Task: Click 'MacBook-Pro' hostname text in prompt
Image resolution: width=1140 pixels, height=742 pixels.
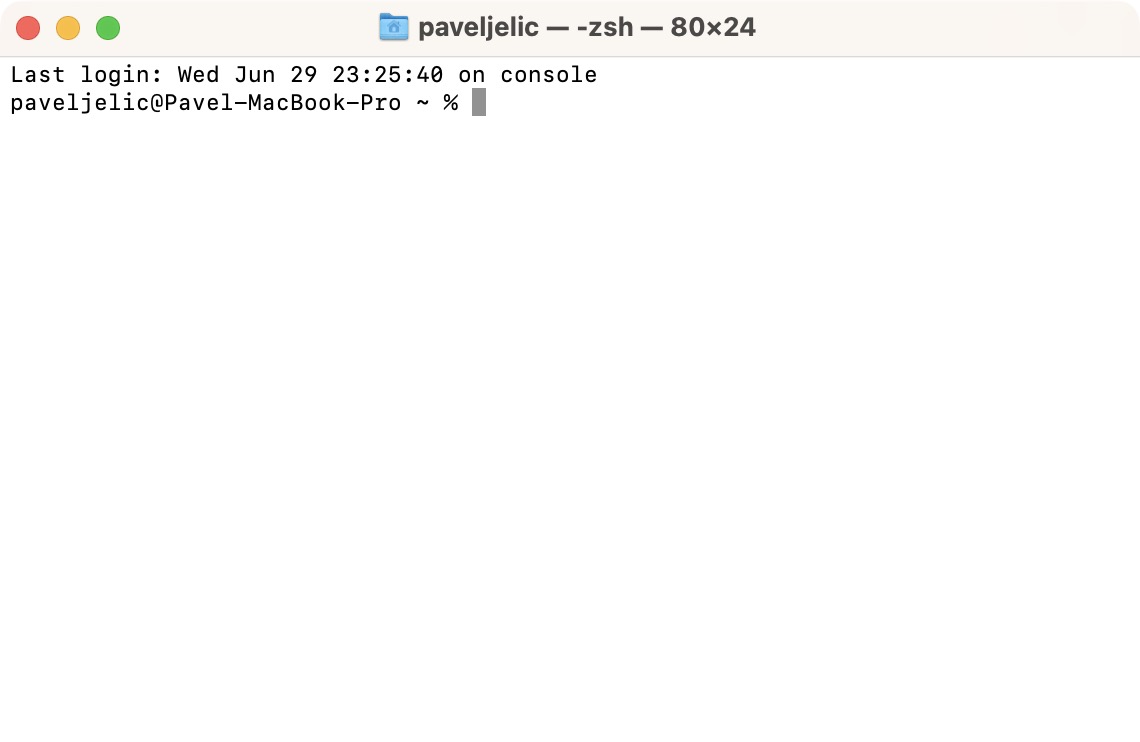Action: pos(324,102)
